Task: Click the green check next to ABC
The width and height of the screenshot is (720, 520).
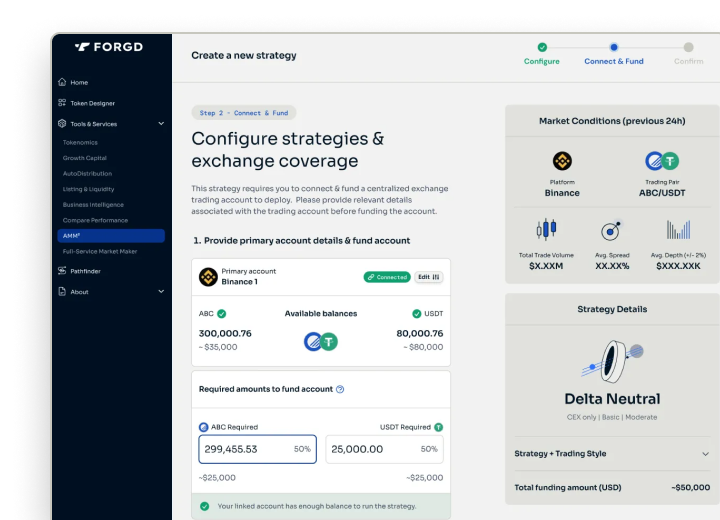Action: point(222,313)
